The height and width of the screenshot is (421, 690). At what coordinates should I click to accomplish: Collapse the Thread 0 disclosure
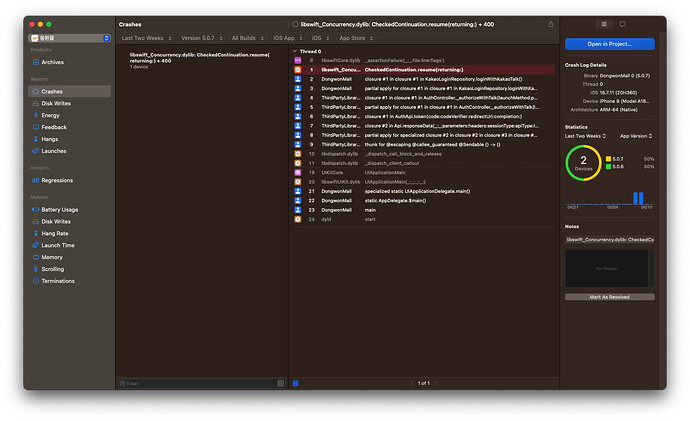pos(295,51)
